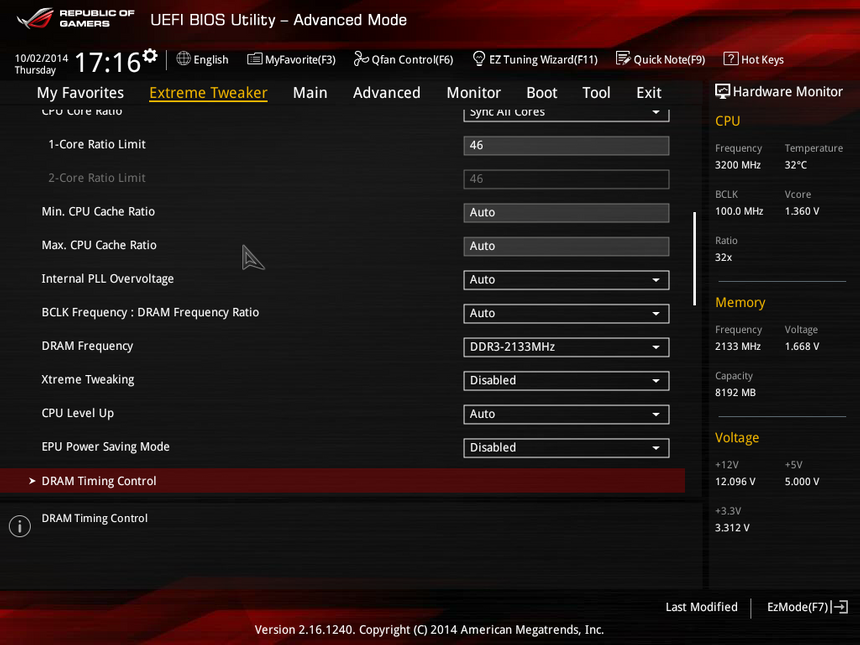Expand the CPU Level Up dropdown
Viewport: 860px width, 645px height.
[x=566, y=414]
